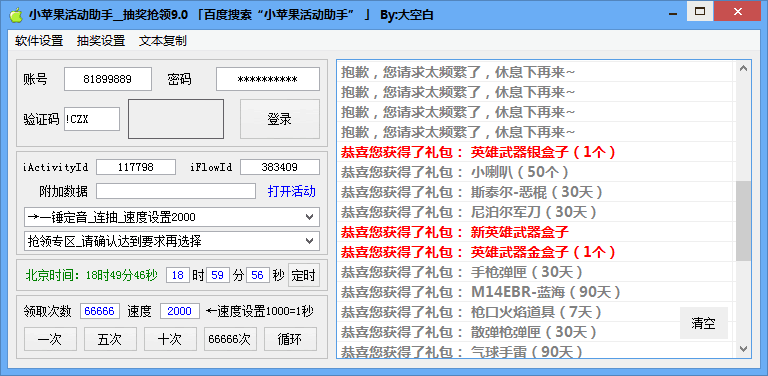Select the 英雄武器银盒子（1个） log row

(536, 152)
